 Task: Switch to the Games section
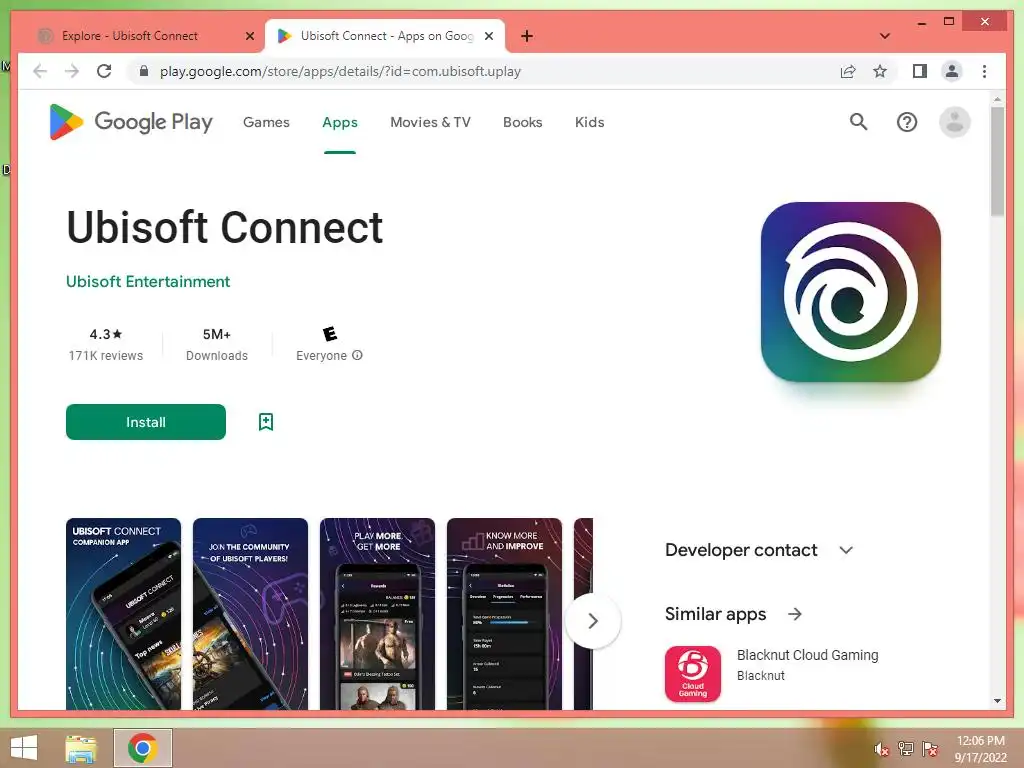click(266, 122)
